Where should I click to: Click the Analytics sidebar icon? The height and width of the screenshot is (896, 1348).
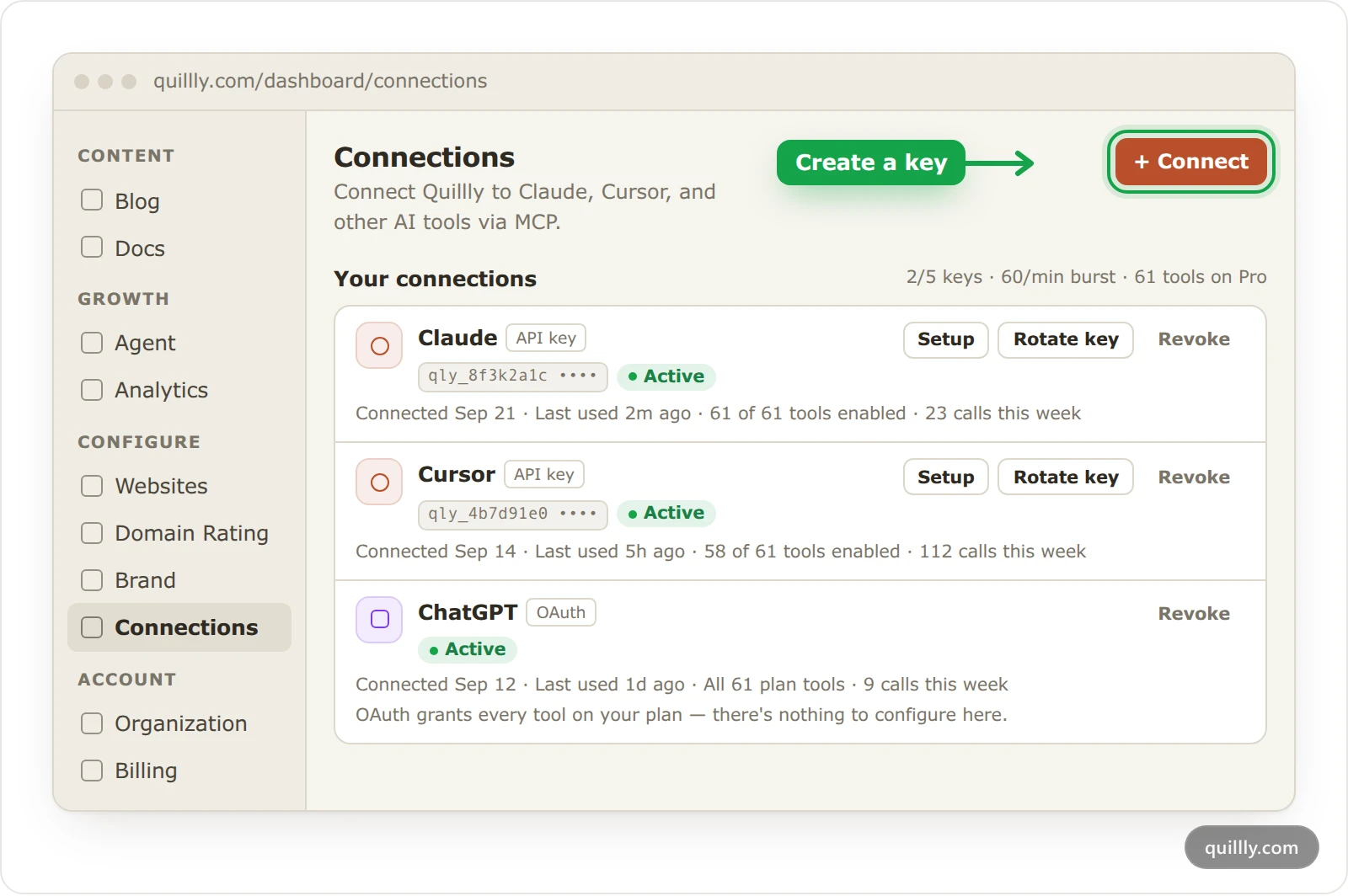(x=92, y=390)
